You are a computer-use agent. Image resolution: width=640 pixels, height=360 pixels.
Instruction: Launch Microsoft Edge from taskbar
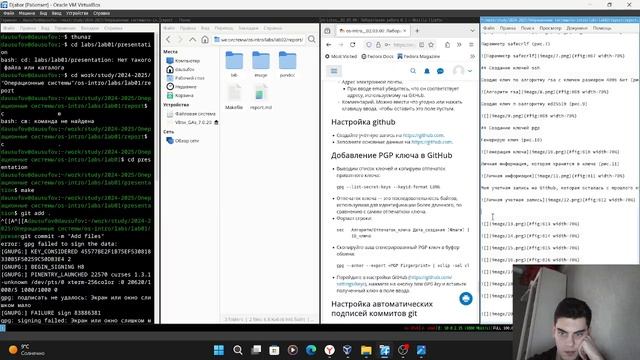311,350
